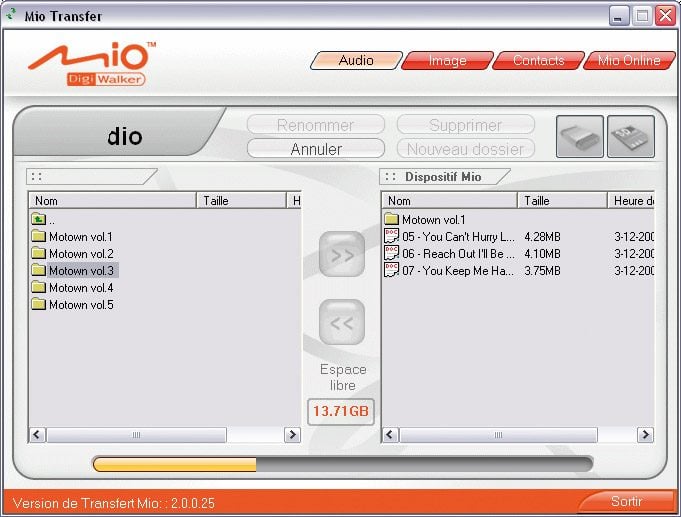681x517 pixels.
Task: Click the right arrow of the left pane scrollbar
Action: [292, 434]
